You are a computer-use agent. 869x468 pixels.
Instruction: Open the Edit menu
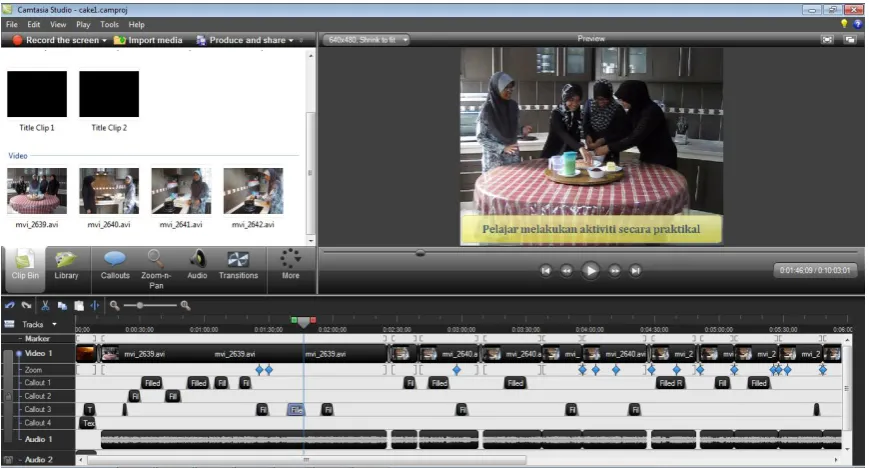pos(34,24)
